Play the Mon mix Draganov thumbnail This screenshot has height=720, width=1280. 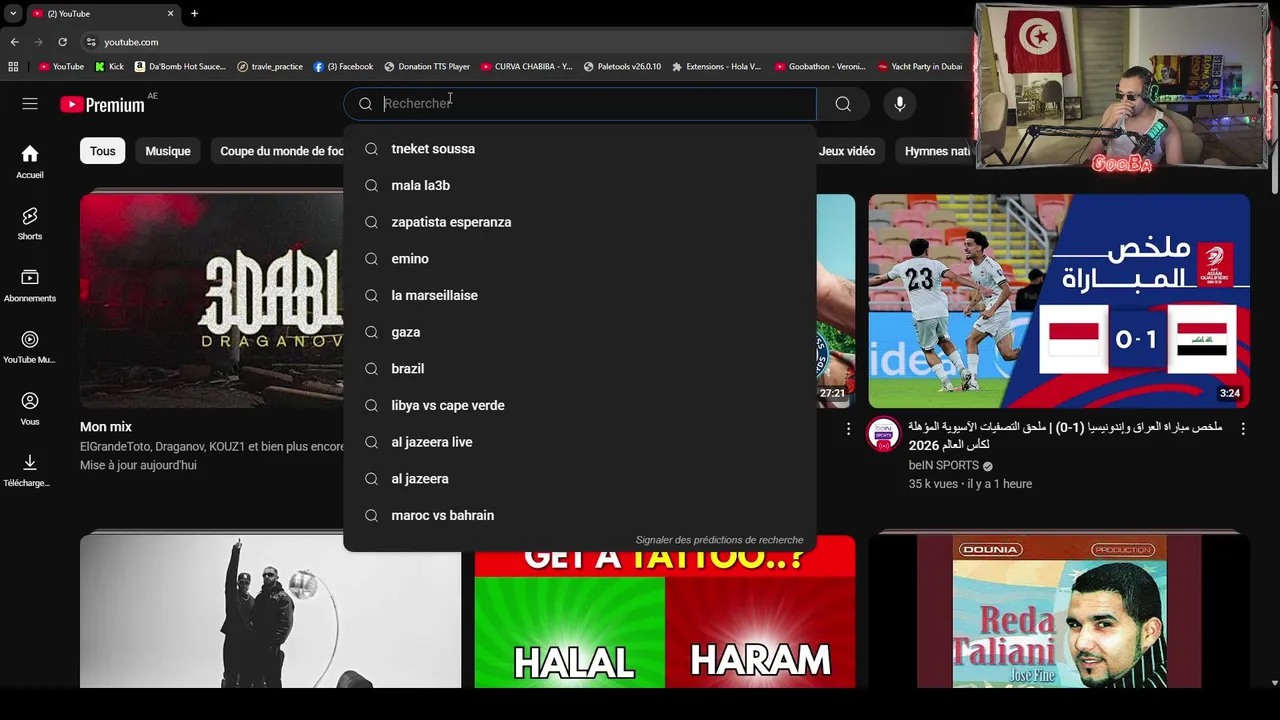pos(212,301)
